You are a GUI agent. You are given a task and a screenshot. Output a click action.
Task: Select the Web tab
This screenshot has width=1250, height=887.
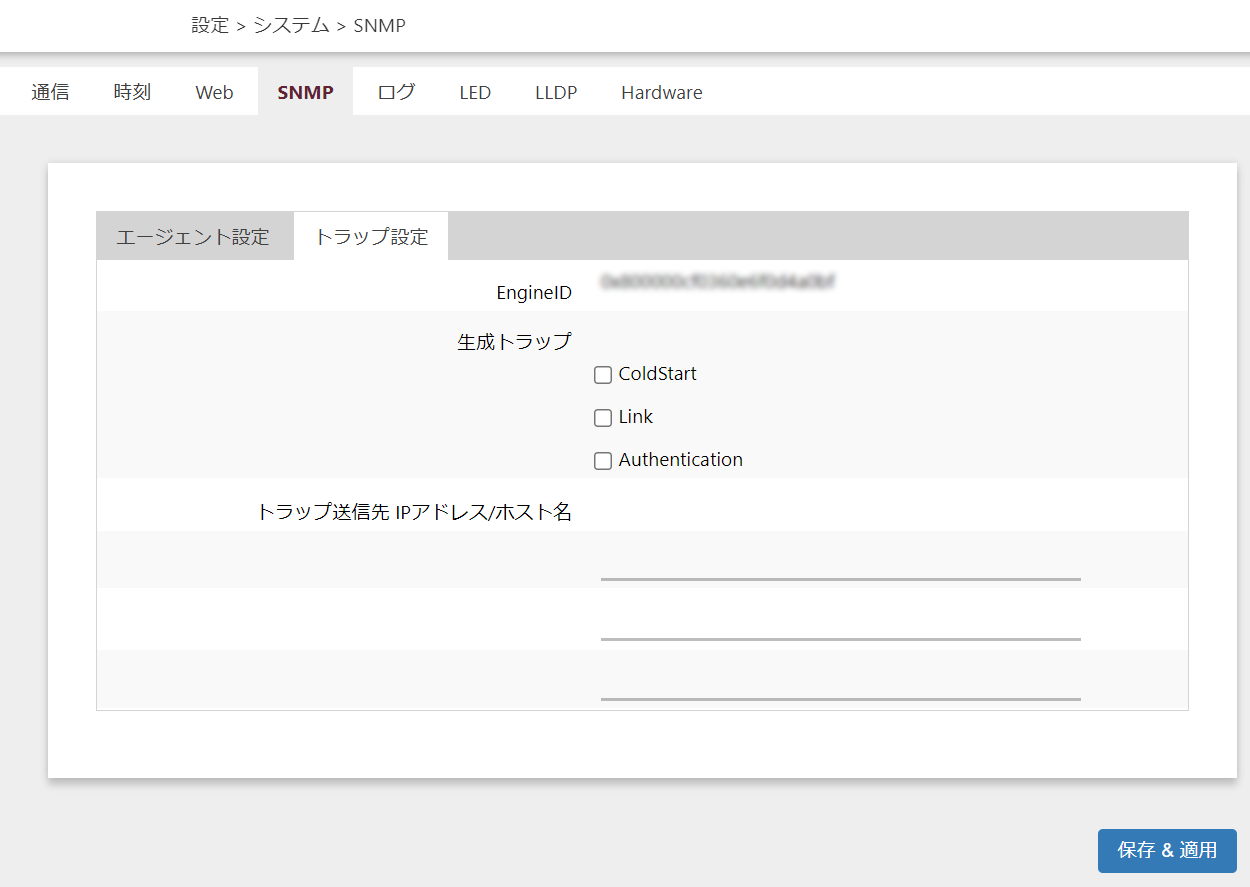(214, 93)
